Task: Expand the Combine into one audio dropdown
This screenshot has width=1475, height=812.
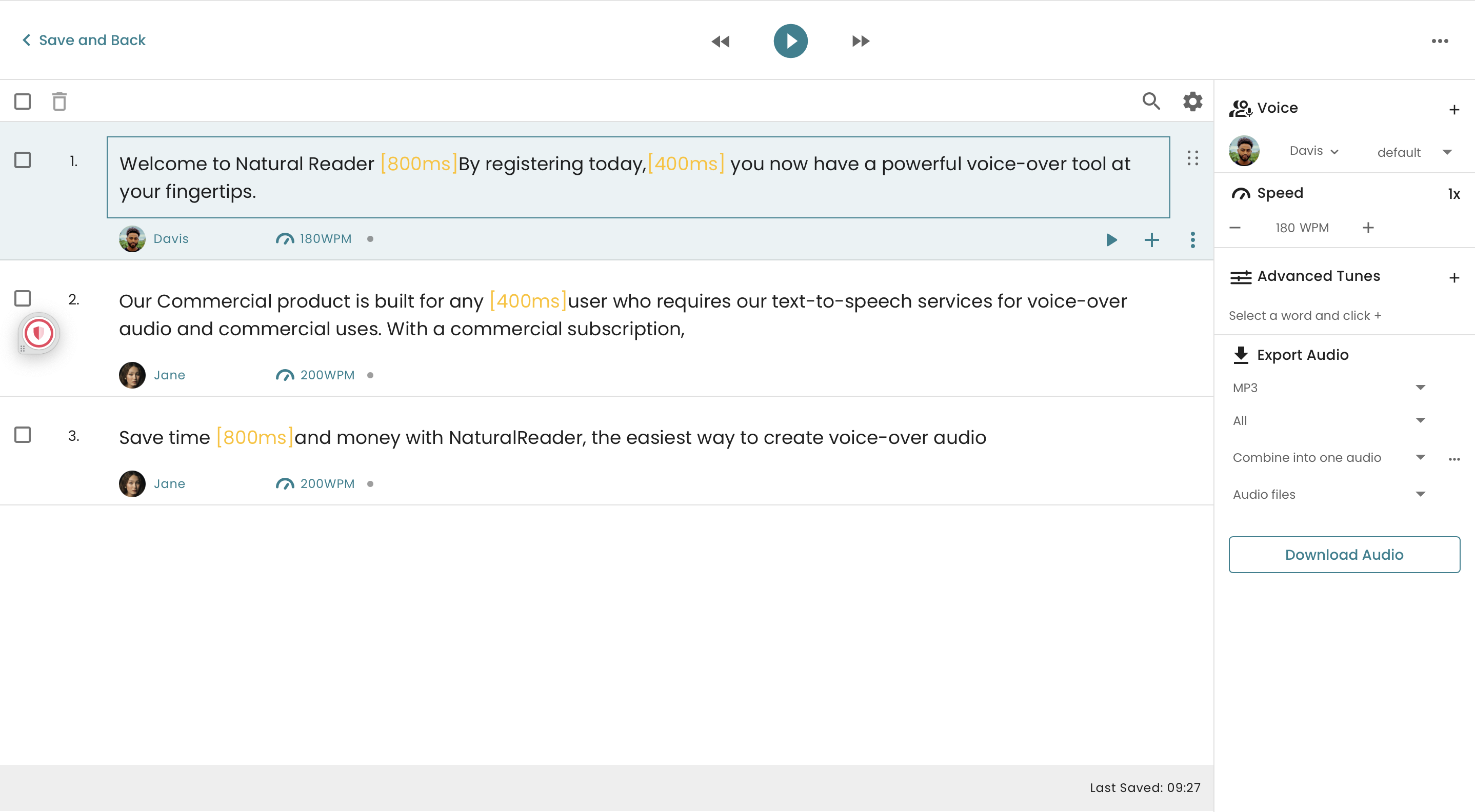Action: 1420,458
